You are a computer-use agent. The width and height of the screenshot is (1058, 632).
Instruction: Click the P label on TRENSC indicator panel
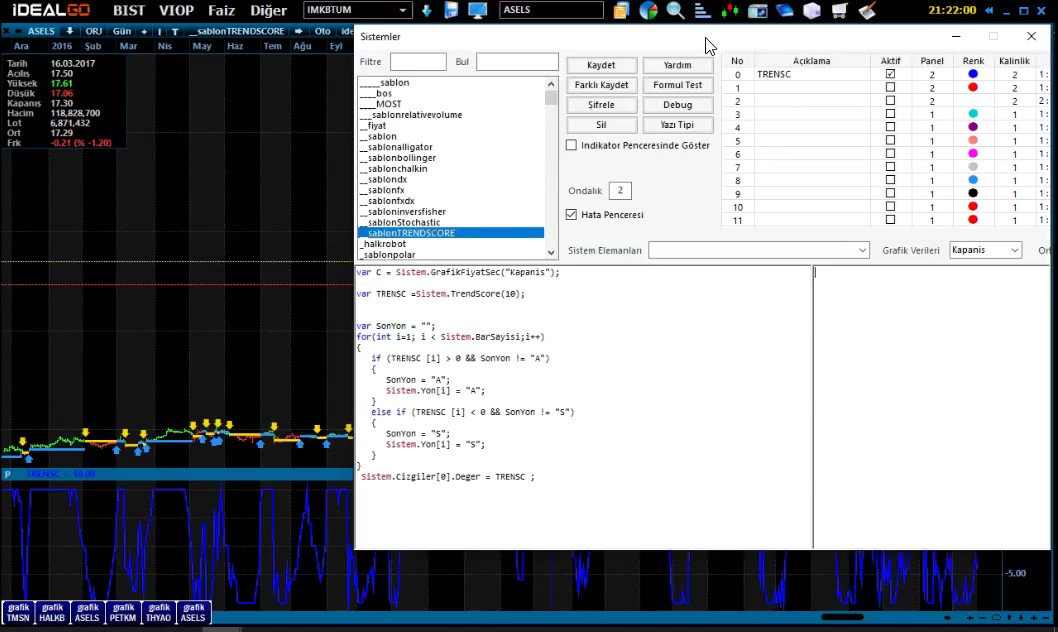(7, 474)
